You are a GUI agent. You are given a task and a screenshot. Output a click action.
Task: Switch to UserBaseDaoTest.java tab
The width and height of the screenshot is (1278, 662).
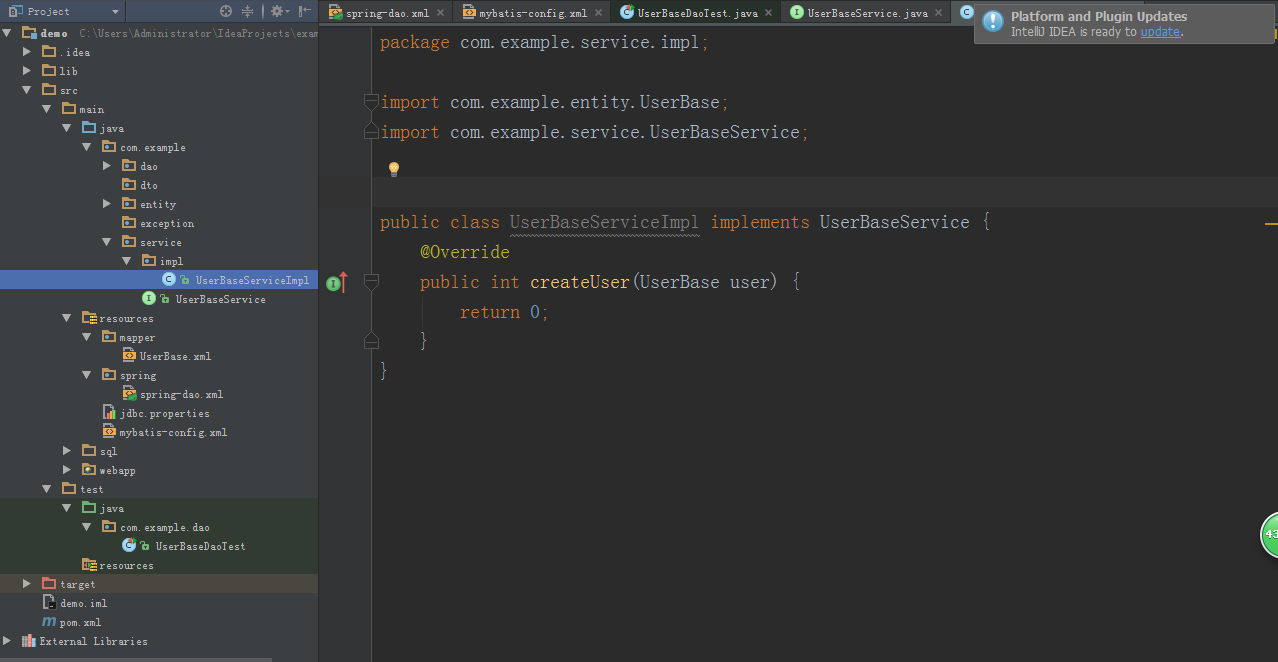click(x=698, y=13)
